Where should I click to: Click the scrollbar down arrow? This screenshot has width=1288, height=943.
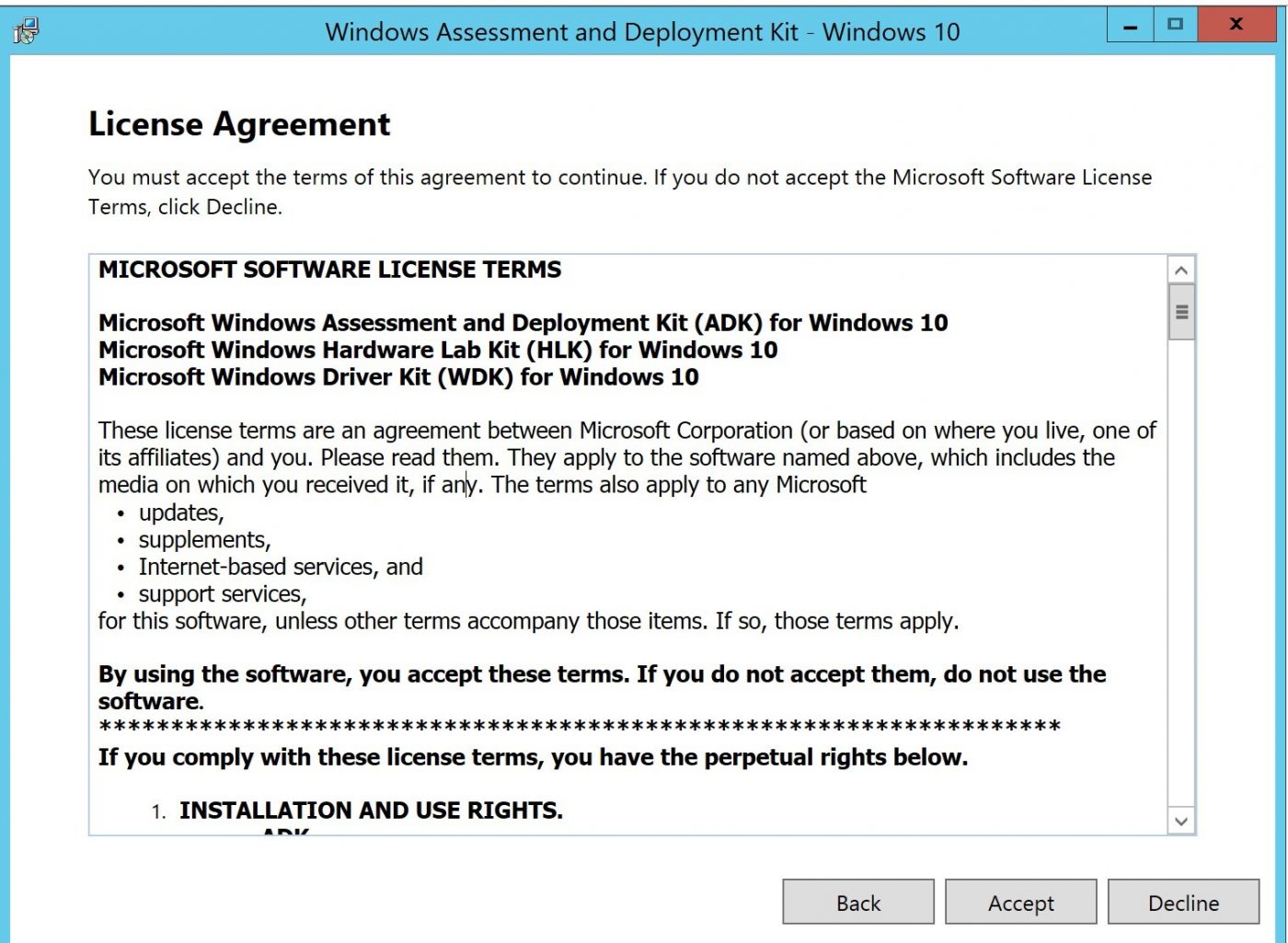point(1180,822)
